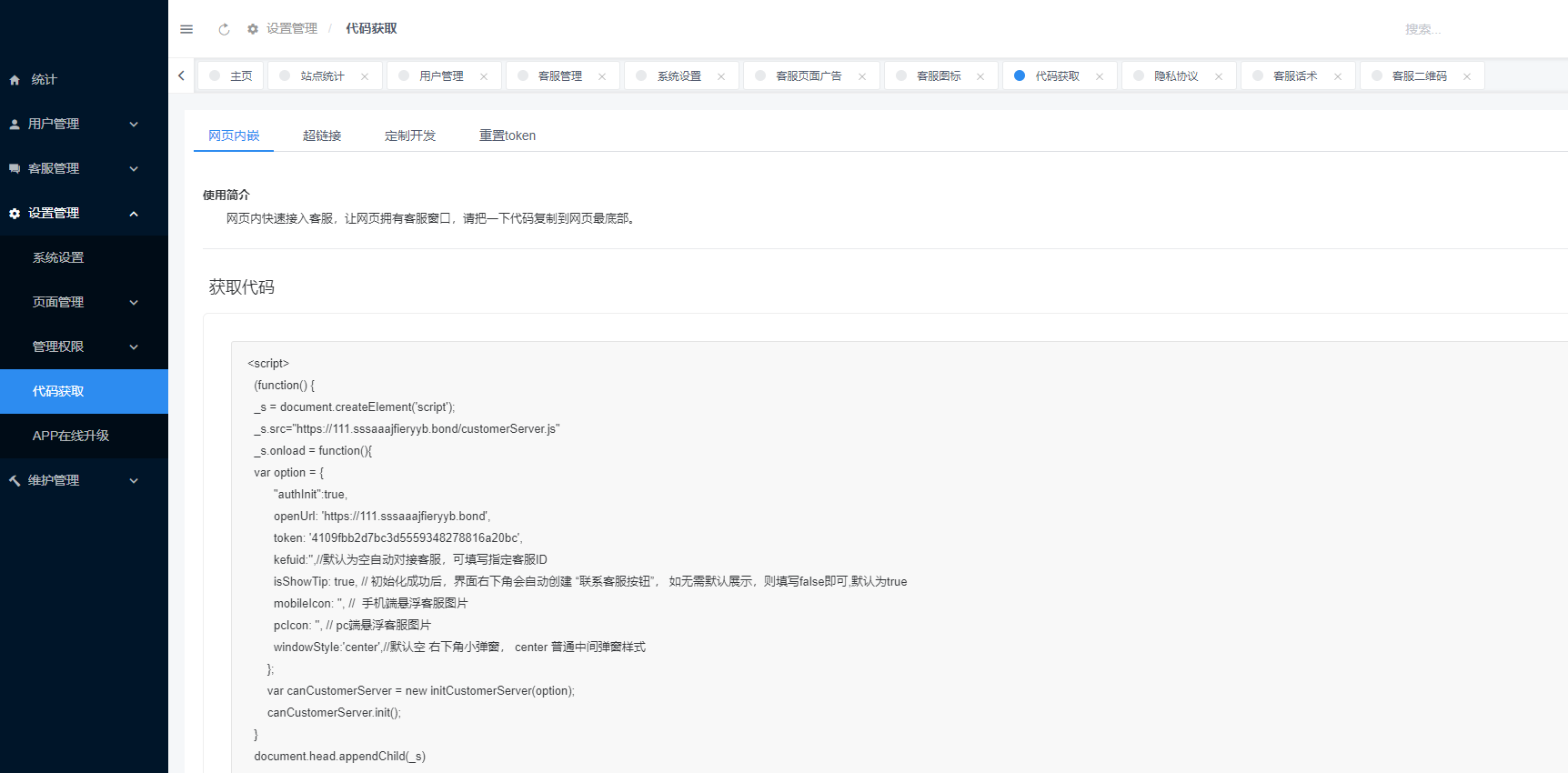Close the 代码获取 tab
This screenshot has width=1568, height=773.
coord(1100,76)
